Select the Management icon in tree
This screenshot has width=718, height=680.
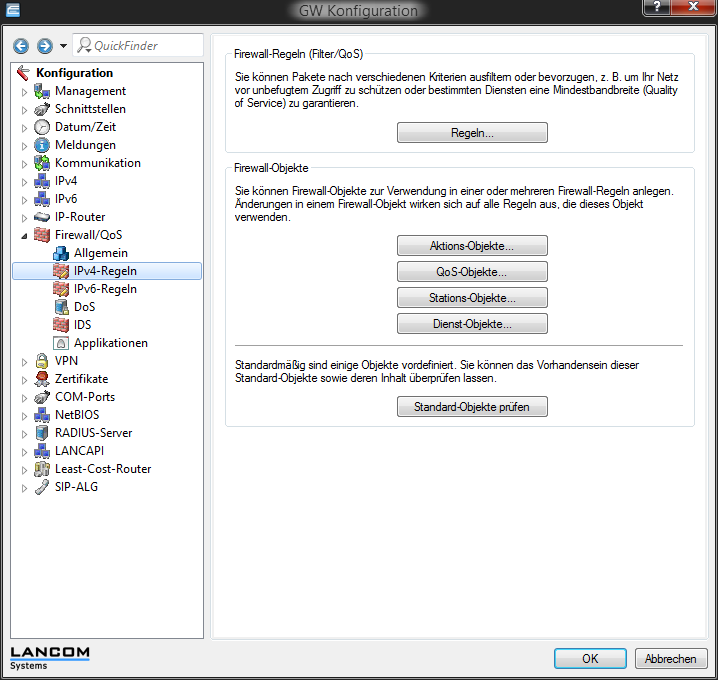click(42, 91)
